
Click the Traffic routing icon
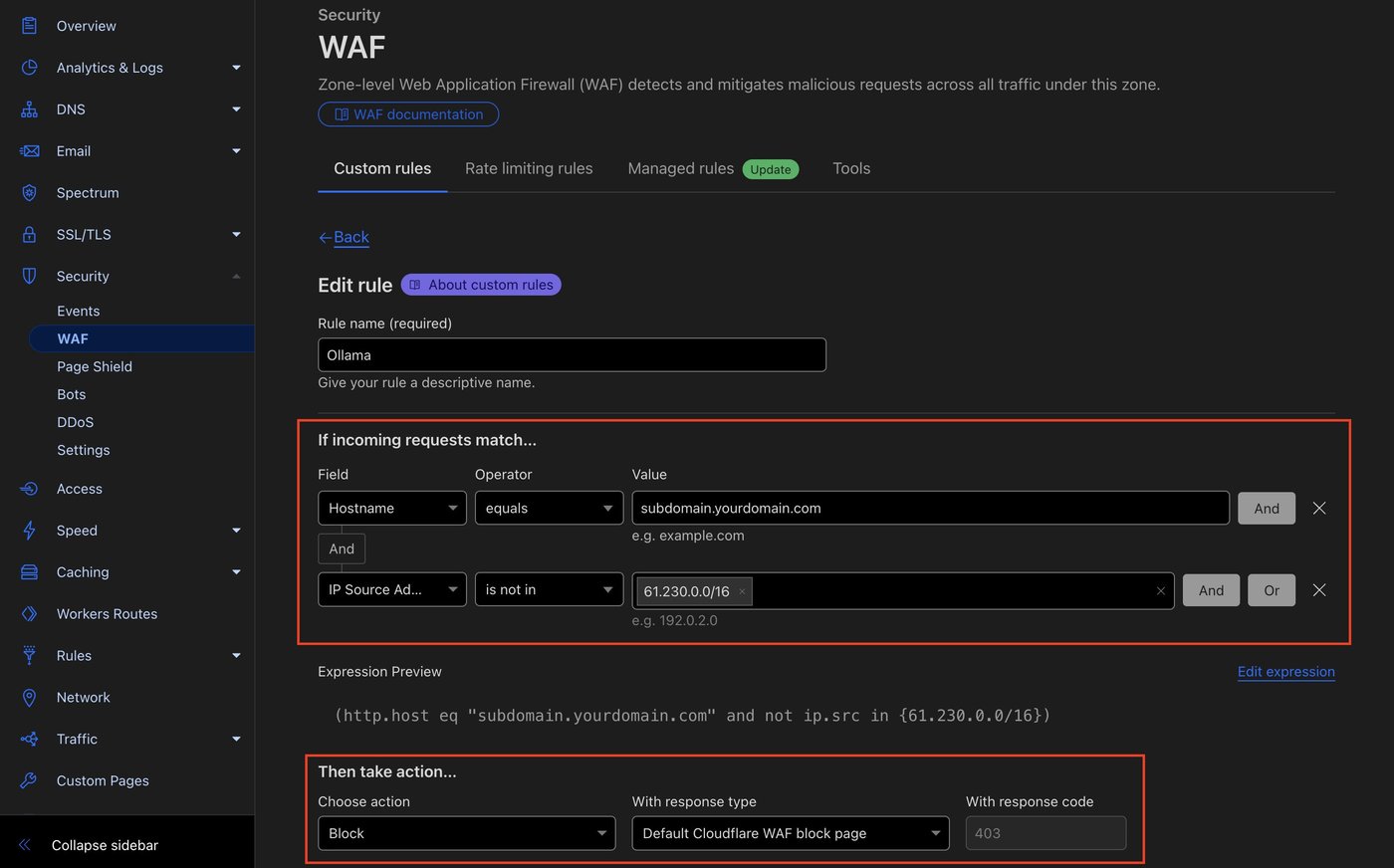[29, 740]
